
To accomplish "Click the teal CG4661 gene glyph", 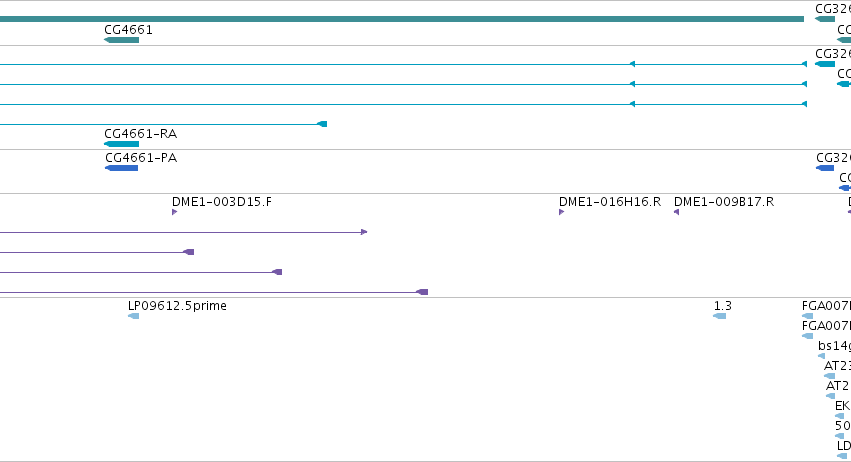I will click(x=122, y=40).
